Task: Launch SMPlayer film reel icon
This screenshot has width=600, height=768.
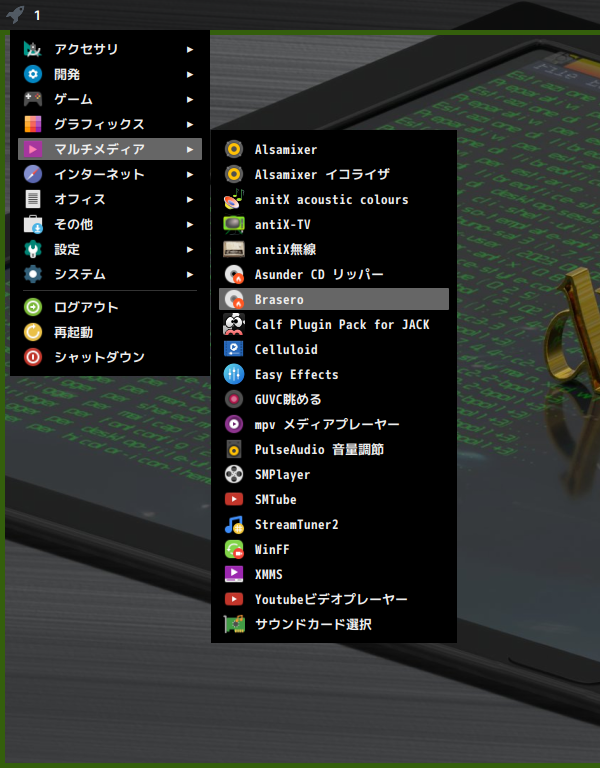Action: (234, 474)
